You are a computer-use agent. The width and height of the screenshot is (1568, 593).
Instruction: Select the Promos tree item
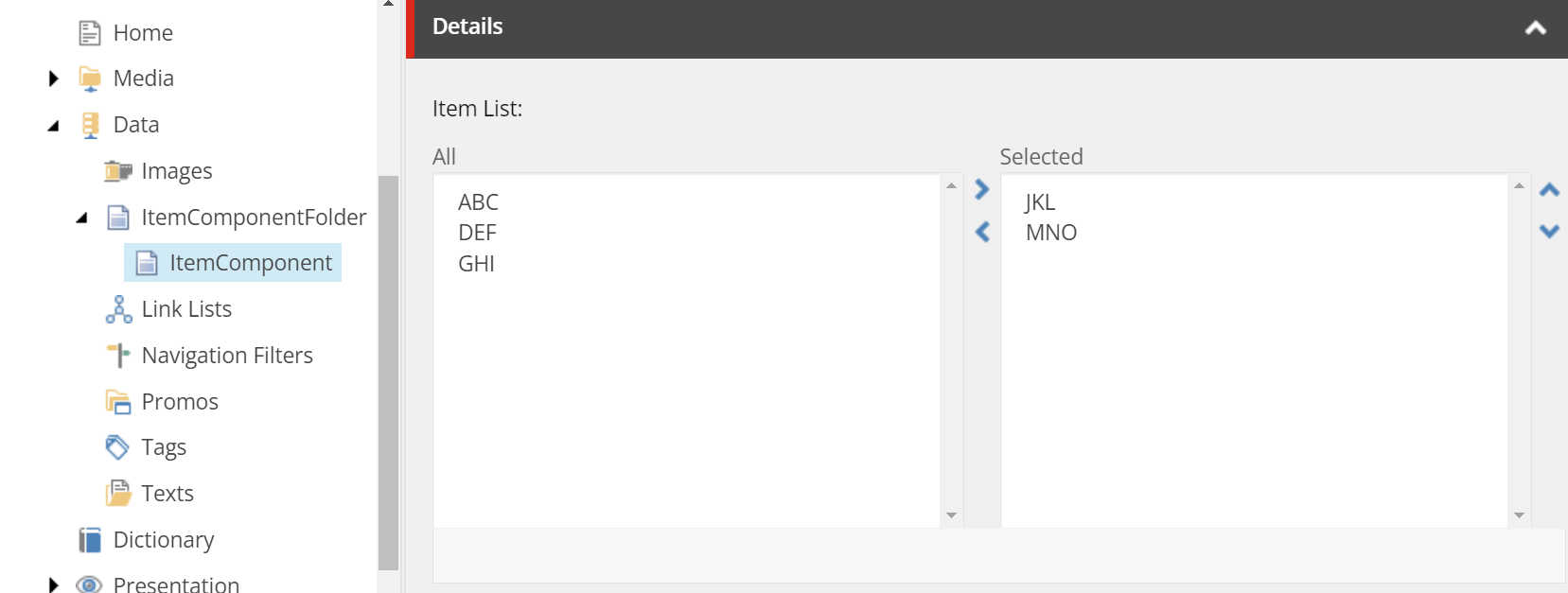click(x=180, y=402)
